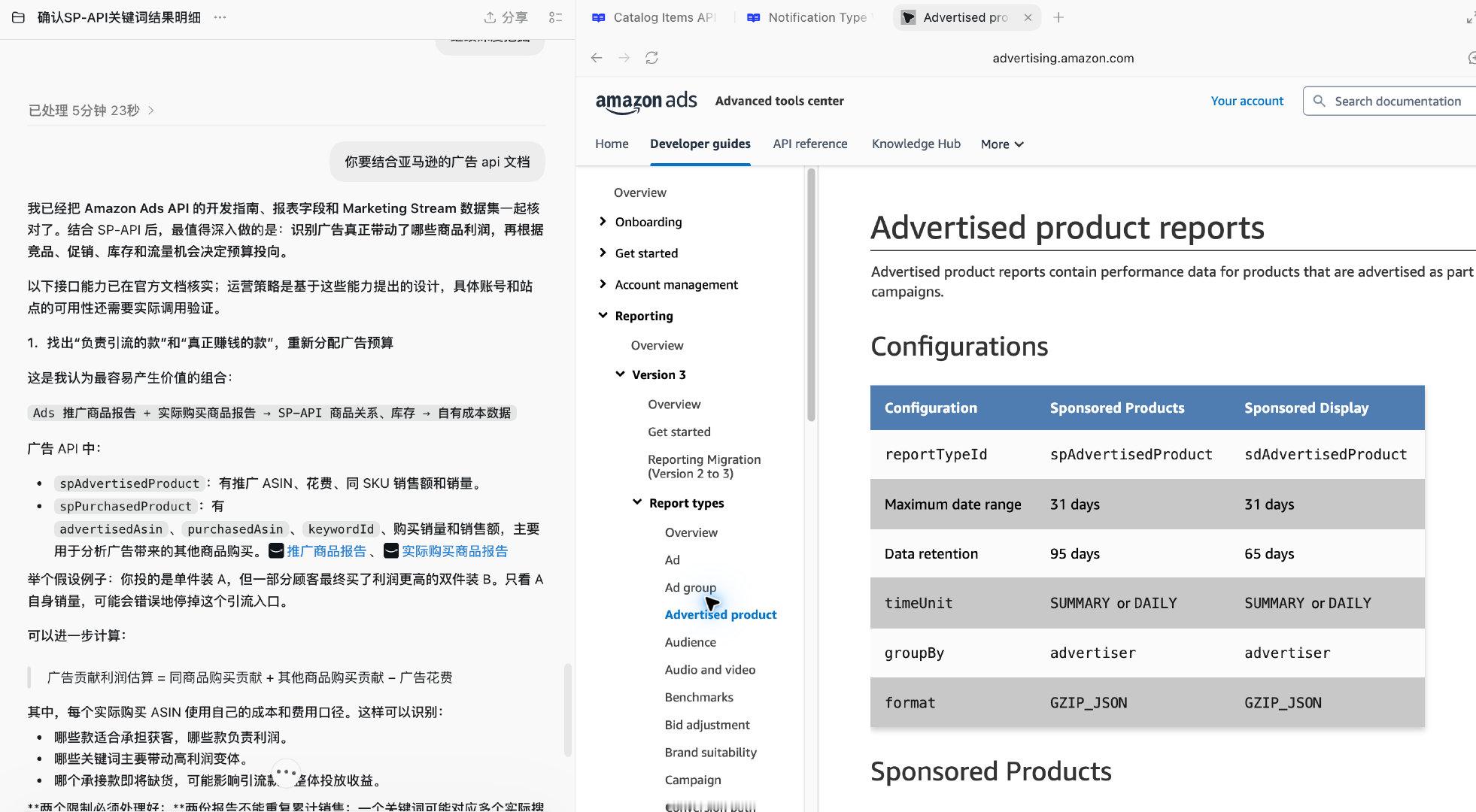1476x812 pixels.
Task: Collapse the Reporting tree section
Action: coord(602,316)
